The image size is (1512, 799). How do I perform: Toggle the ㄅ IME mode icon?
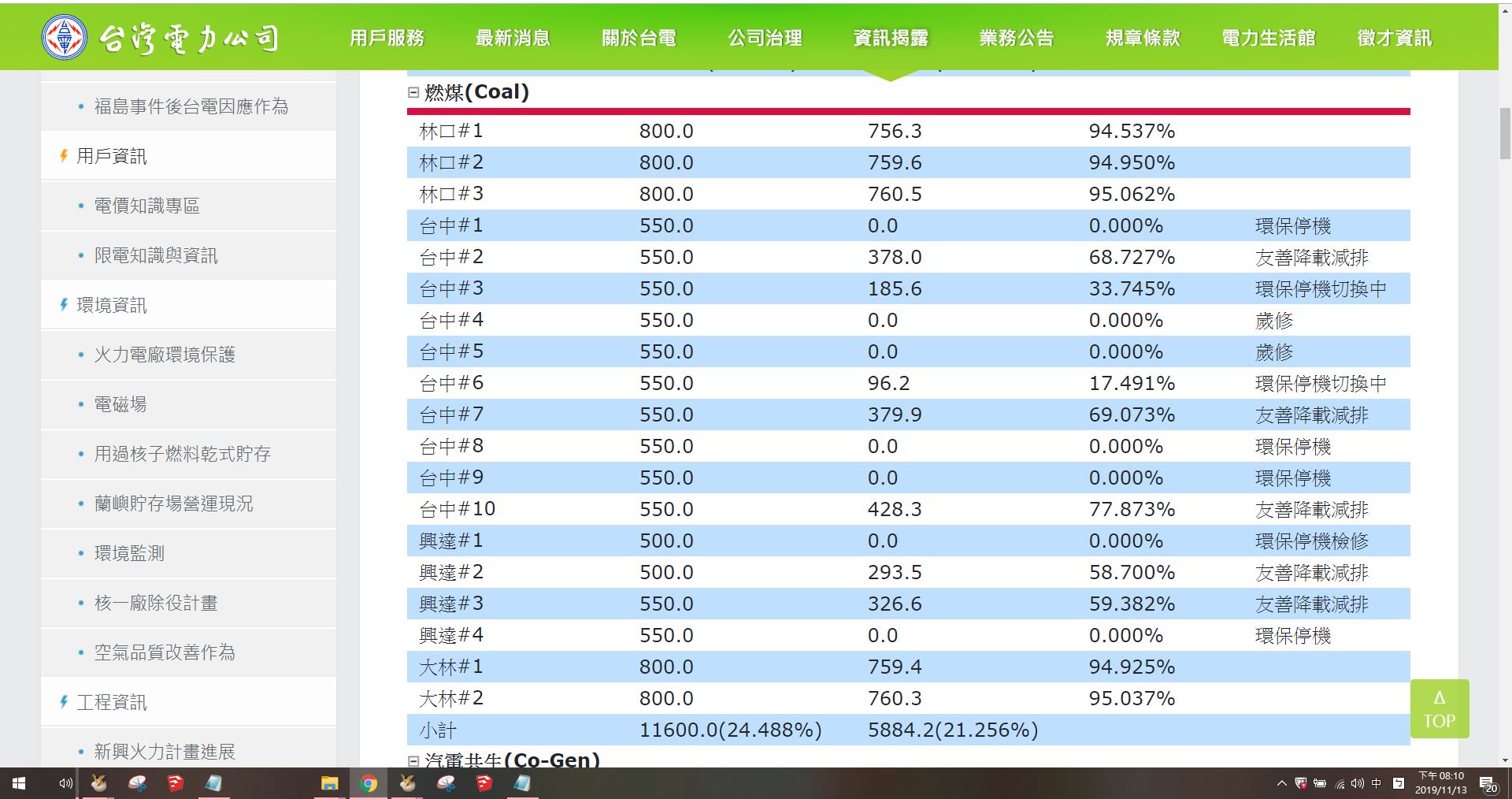pyautogui.click(x=1399, y=783)
